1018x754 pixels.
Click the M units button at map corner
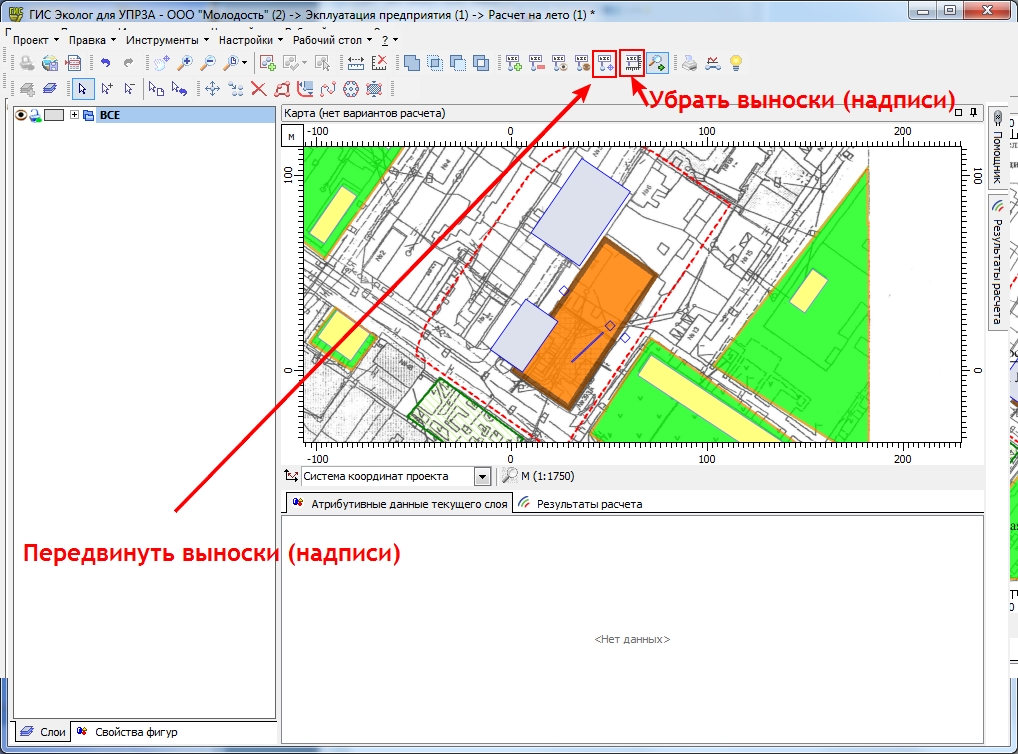(x=290, y=136)
